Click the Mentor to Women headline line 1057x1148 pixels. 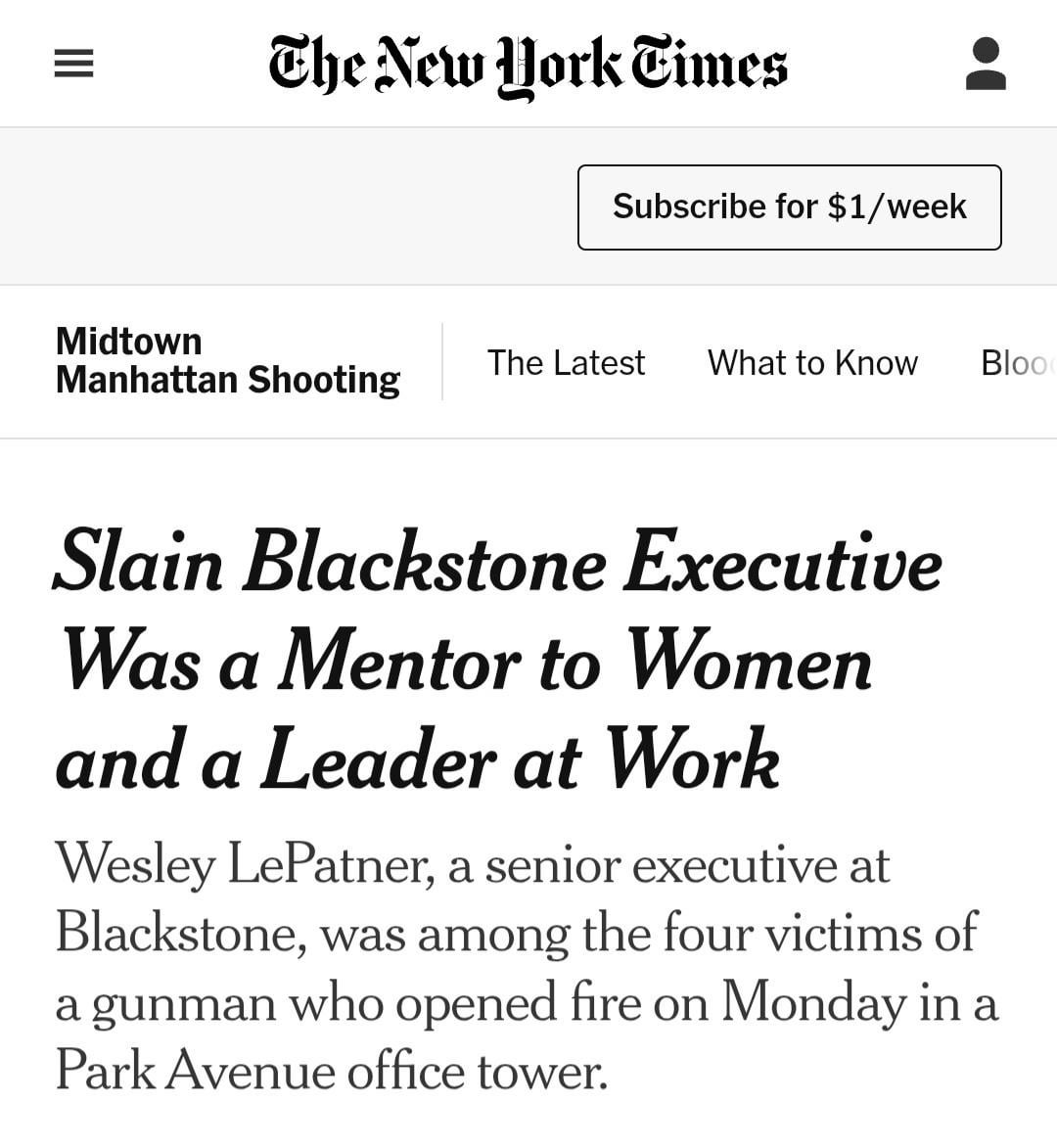click(467, 660)
